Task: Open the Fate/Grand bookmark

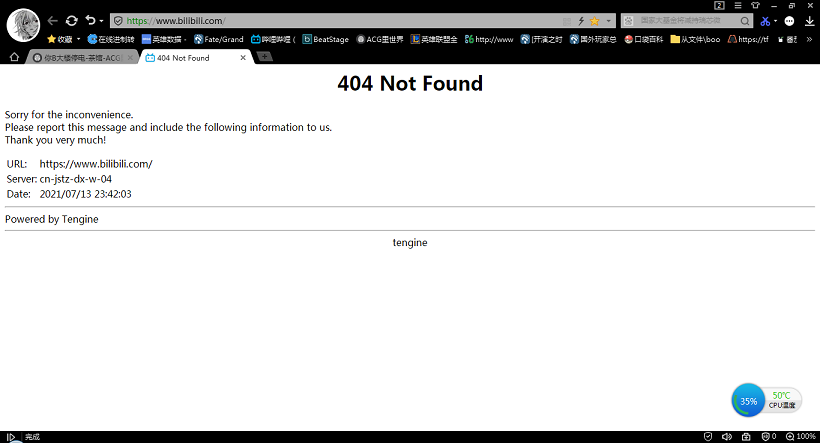Action: pos(219,39)
